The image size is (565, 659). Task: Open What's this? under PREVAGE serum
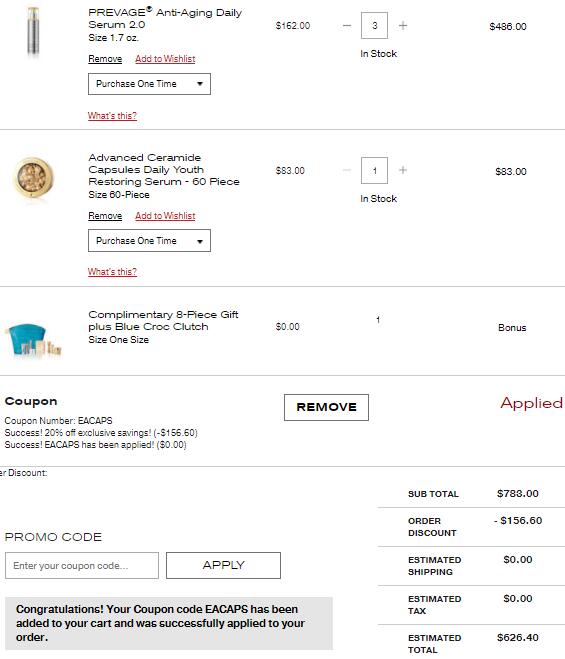(112, 116)
